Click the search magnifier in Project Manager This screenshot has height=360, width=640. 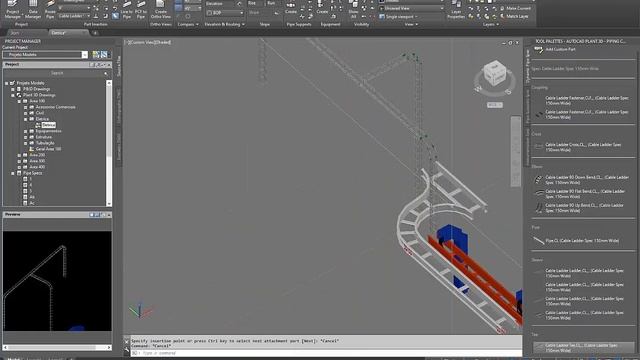[x=106, y=73]
